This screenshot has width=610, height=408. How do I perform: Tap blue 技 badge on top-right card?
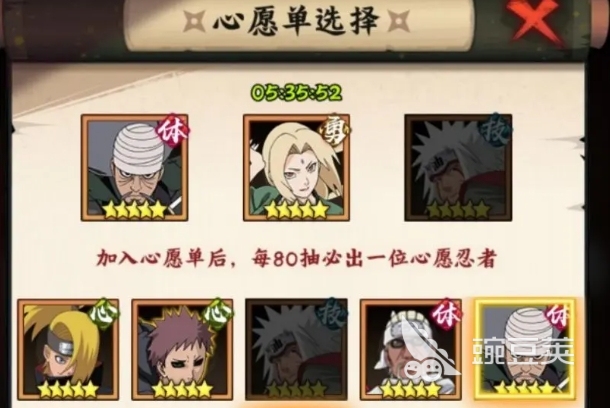pos(495,131)
